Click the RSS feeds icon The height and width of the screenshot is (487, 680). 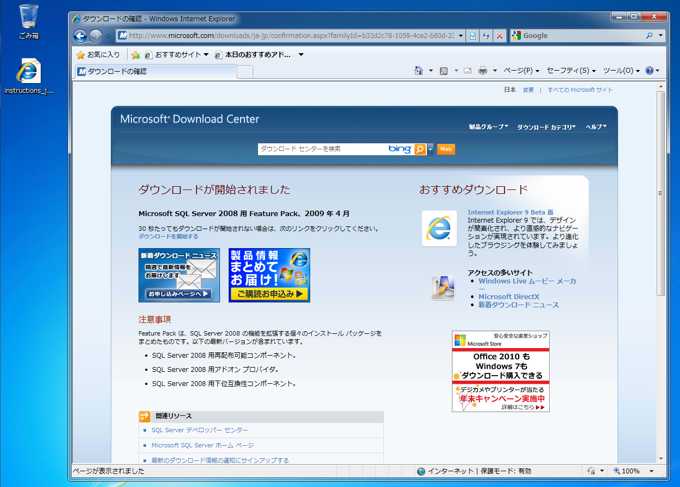click(444, 71)
